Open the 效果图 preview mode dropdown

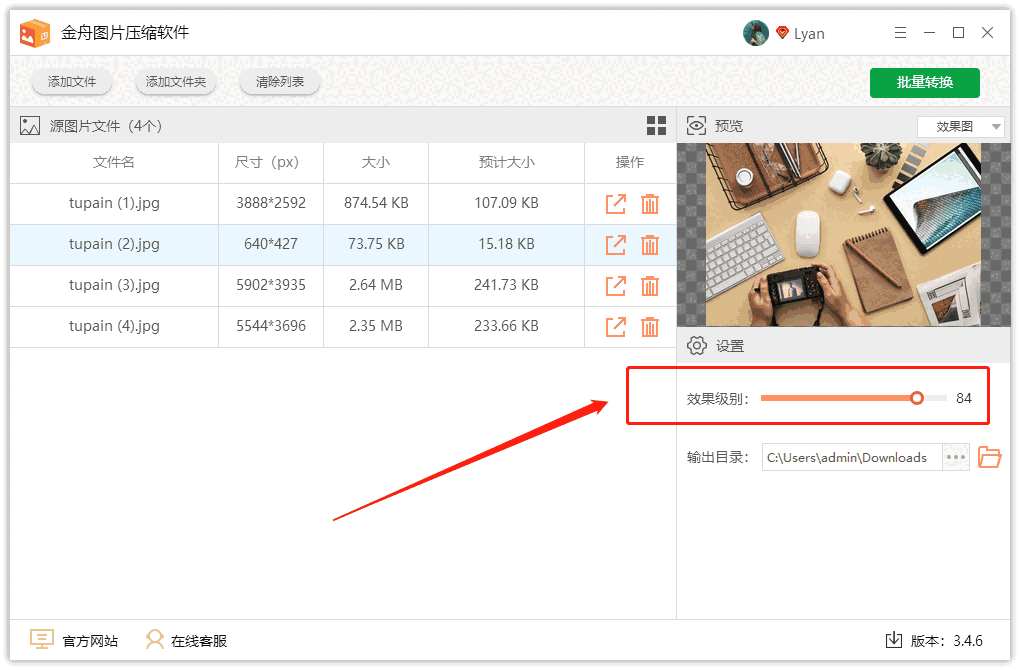[x=960, y=125]
